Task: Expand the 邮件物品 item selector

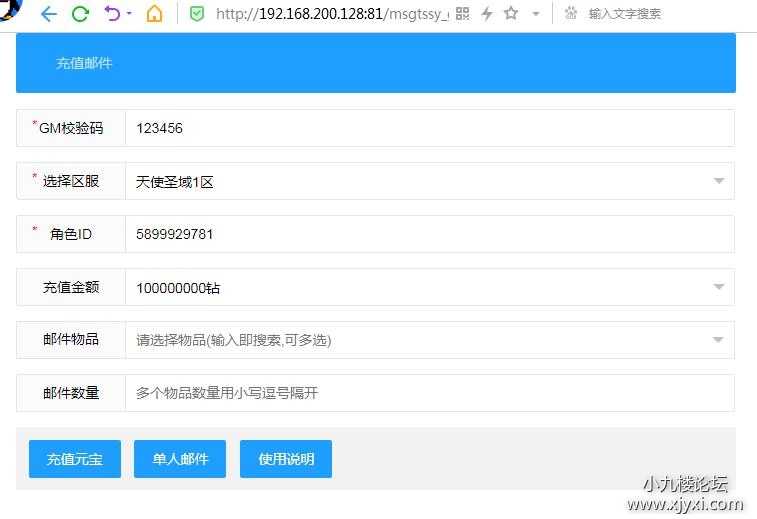Action: point(718,340)
